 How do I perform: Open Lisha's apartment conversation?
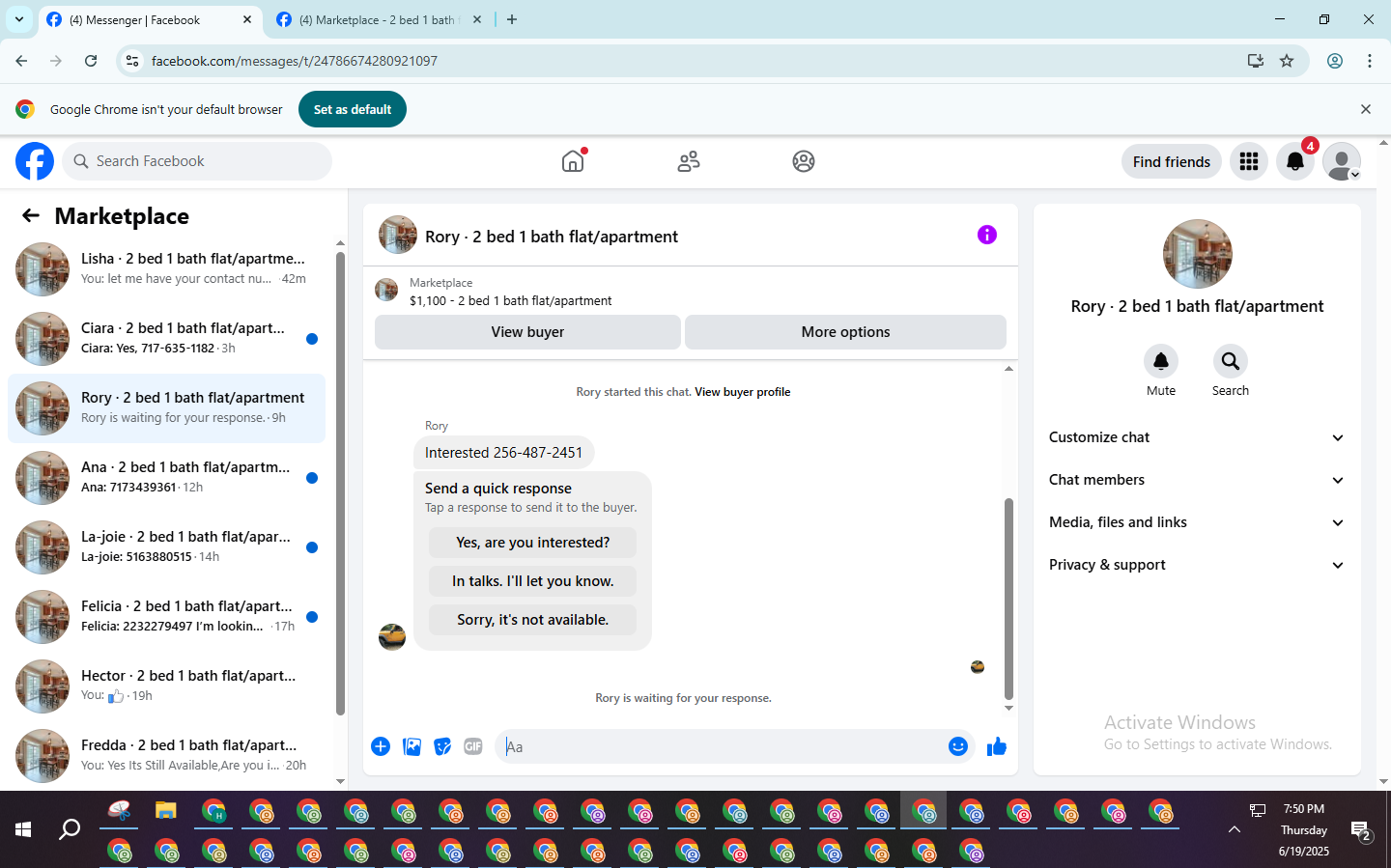[x=166, y=269]
